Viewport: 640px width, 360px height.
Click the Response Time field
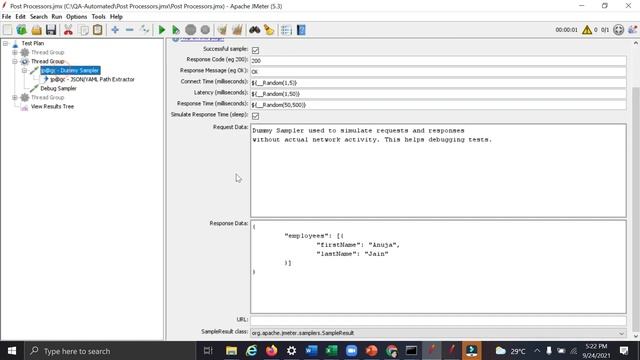(x=438, y=105)
